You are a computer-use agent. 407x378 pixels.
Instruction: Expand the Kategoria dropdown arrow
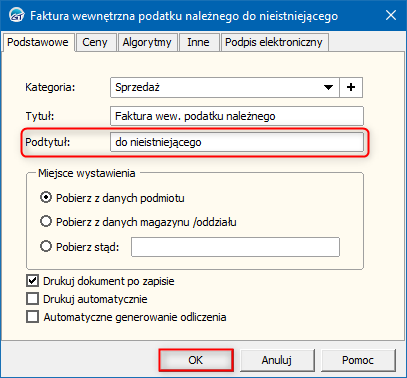328,87
